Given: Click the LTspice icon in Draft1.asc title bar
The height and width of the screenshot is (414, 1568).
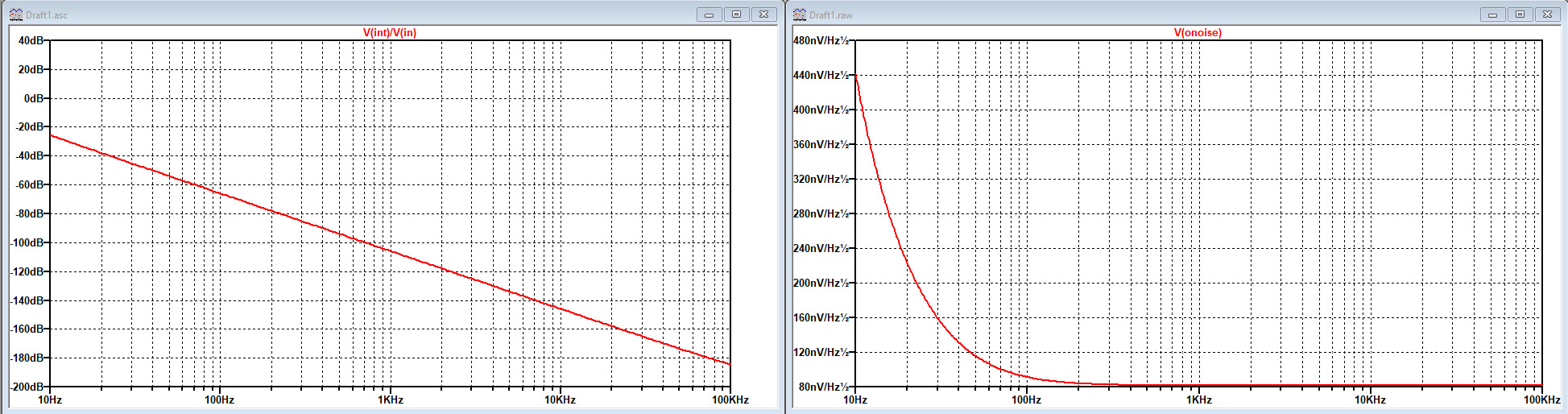Looking at the screenshot, I should [x=16, y=14].
